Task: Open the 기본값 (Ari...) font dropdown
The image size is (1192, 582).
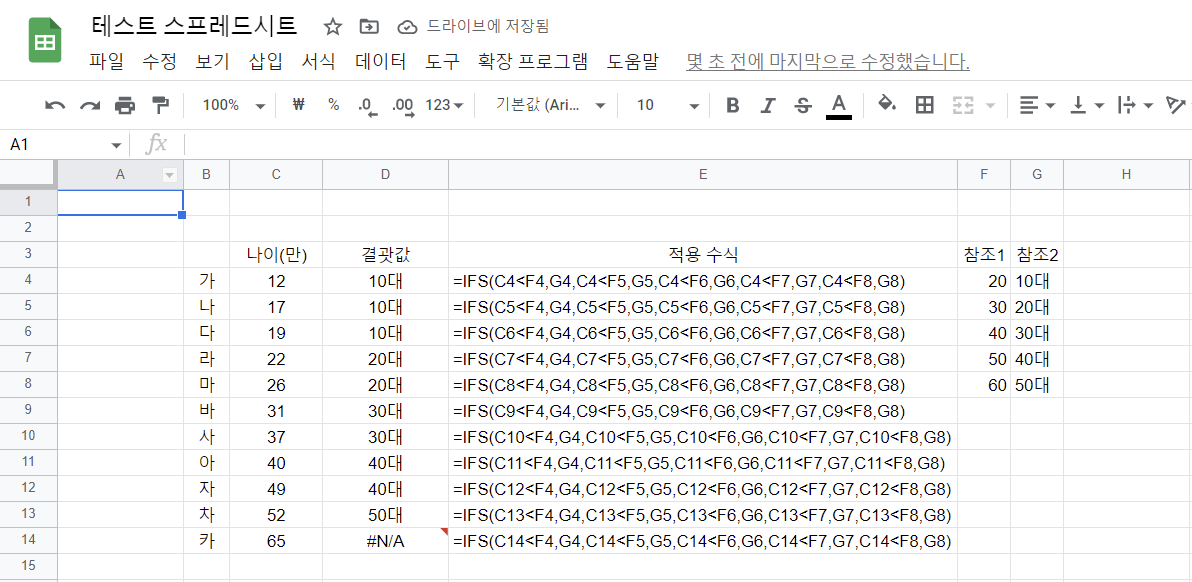Action: (551, 105)
